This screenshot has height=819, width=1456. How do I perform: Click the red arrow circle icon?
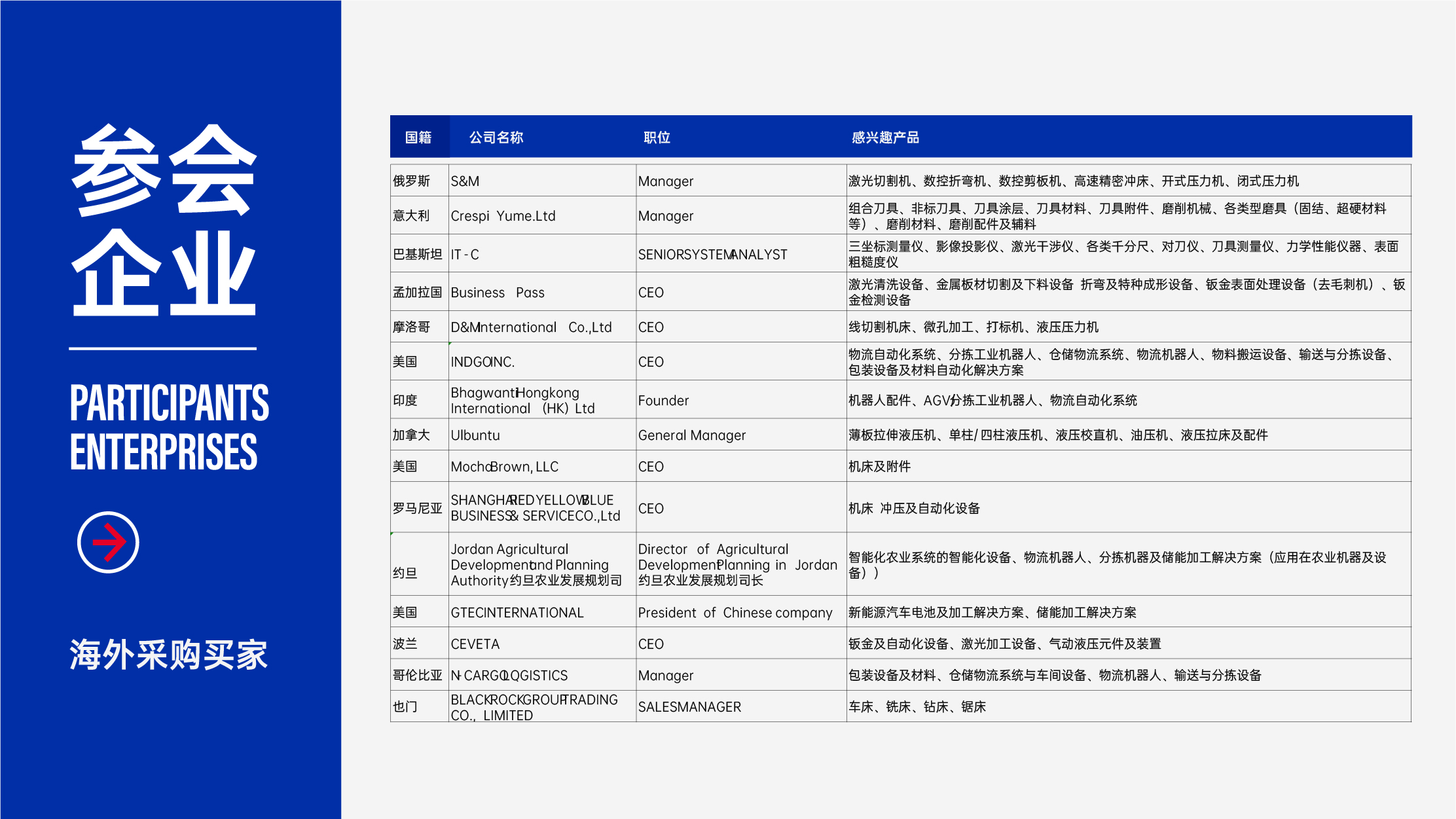pos(108,542)
